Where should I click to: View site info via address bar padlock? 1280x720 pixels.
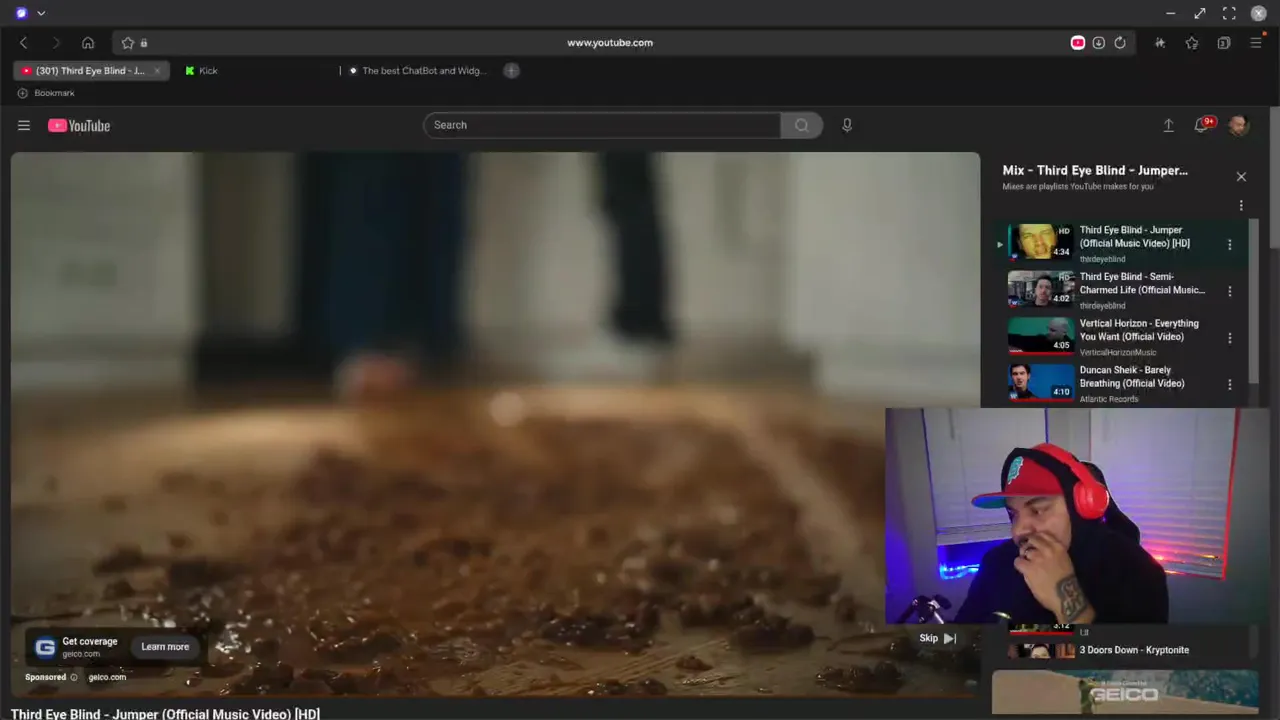point(144,43)
